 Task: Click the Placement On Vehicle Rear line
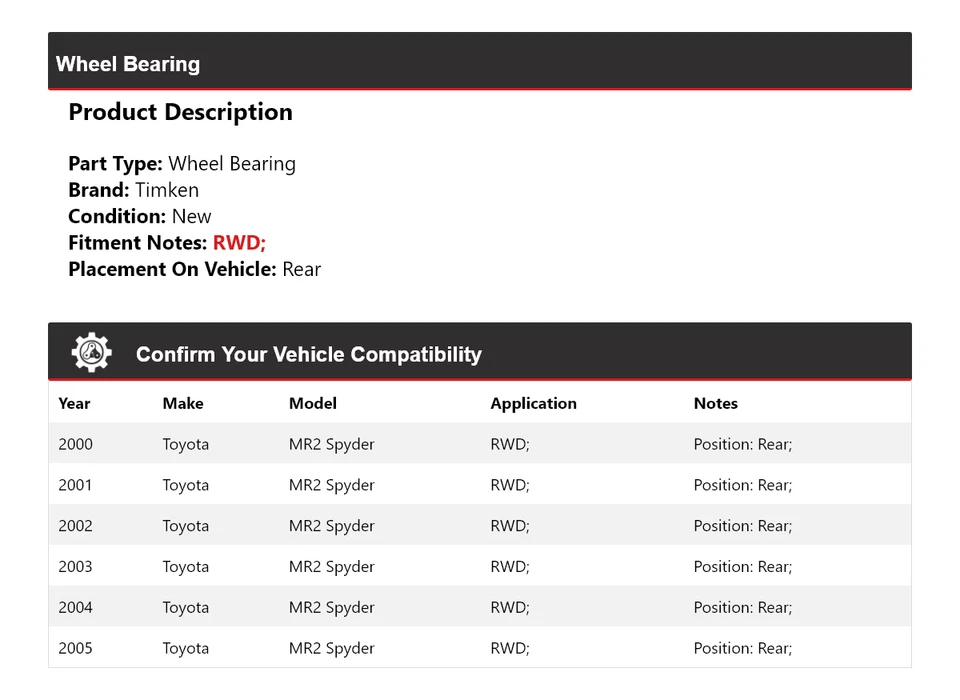[x=194, y=269]
